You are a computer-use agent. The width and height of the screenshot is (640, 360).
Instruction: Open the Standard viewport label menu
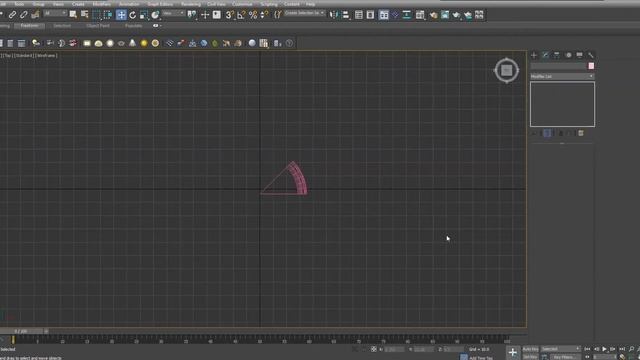(24, 55)
